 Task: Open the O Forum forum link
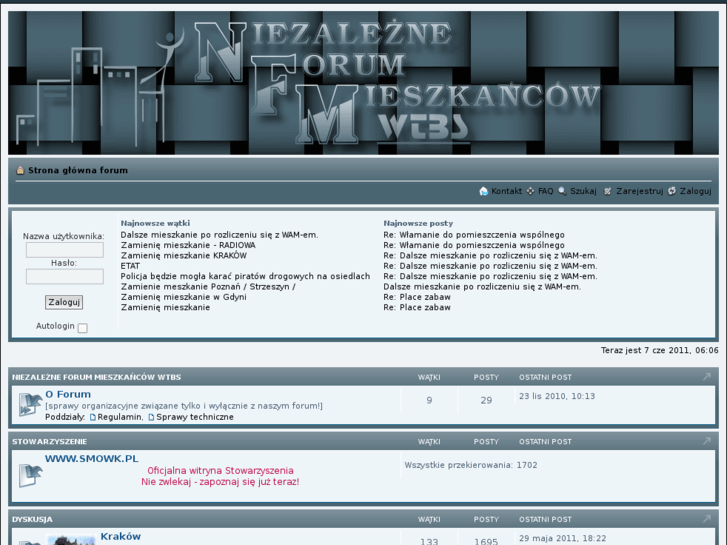click(x=68, y=394)
